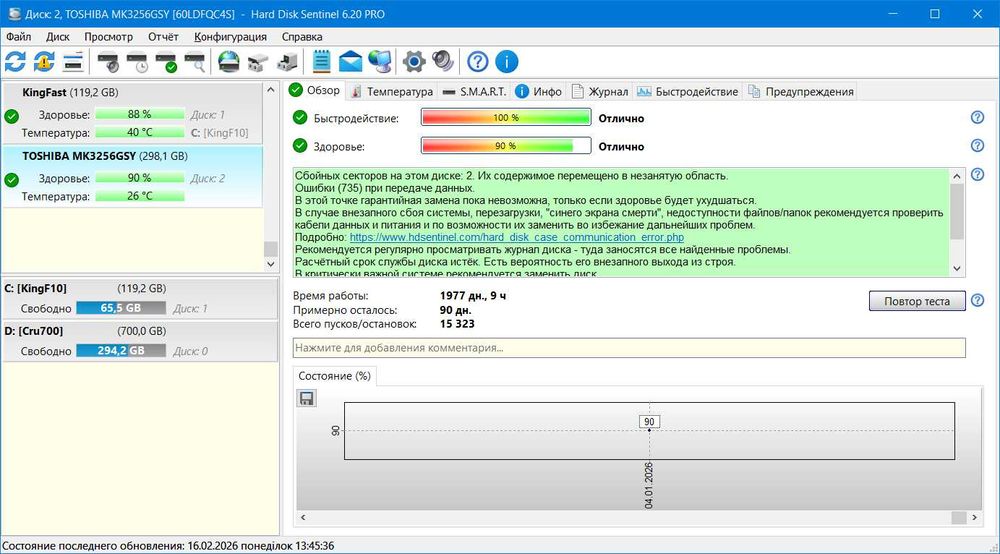1000x554 pixels.
Task: Open settings via the gear icon
Action: pyautogui.click(x=414, y=62)
